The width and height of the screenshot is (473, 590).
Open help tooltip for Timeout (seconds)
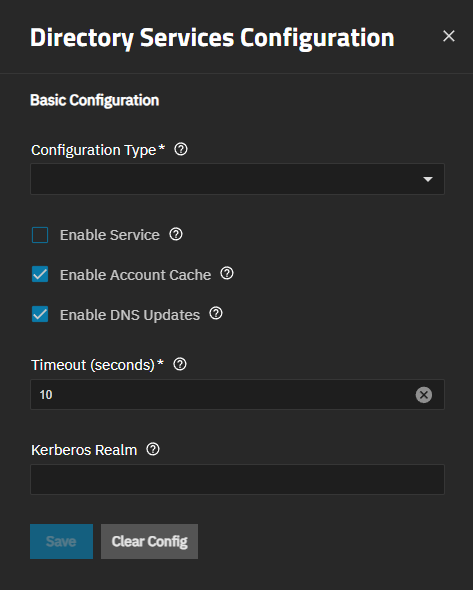click(180, 364)
